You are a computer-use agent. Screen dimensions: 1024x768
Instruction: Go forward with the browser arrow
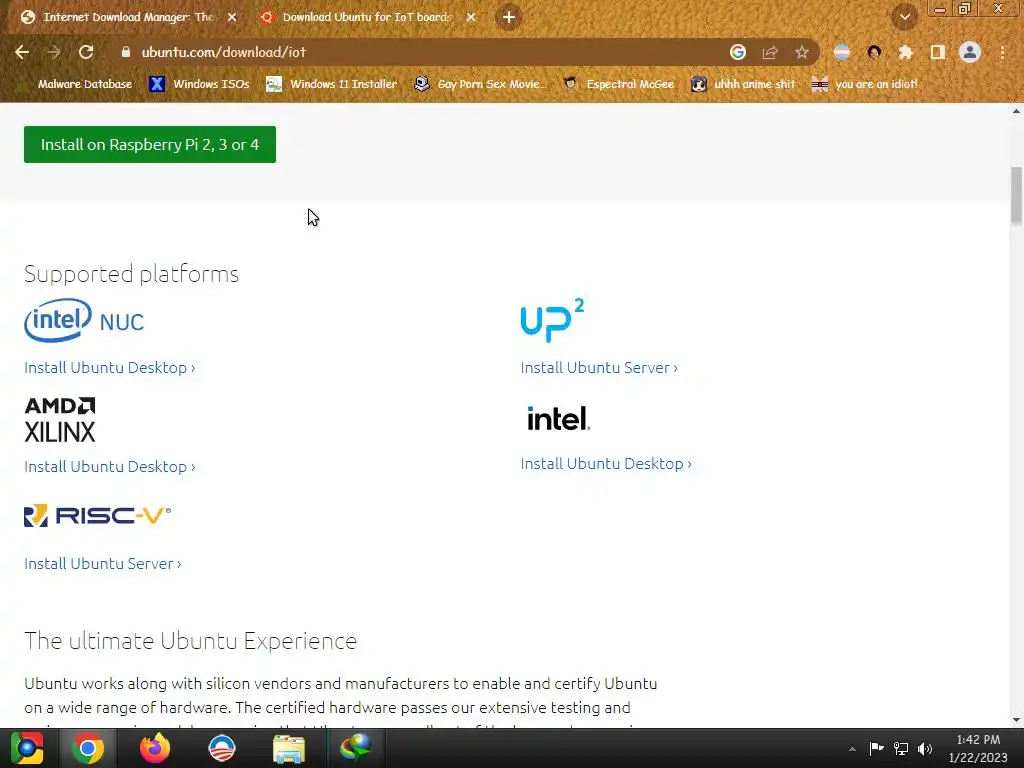(54, 52)
